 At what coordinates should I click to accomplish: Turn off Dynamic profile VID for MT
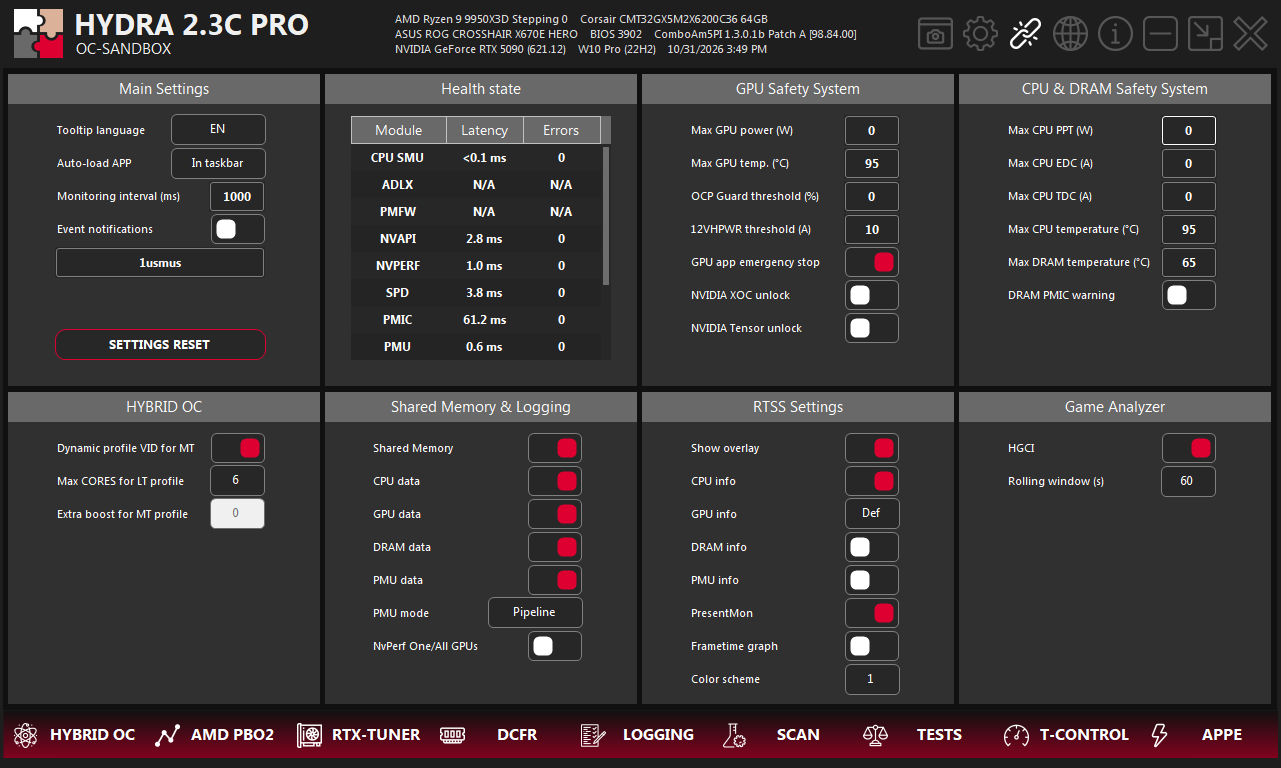238,448
